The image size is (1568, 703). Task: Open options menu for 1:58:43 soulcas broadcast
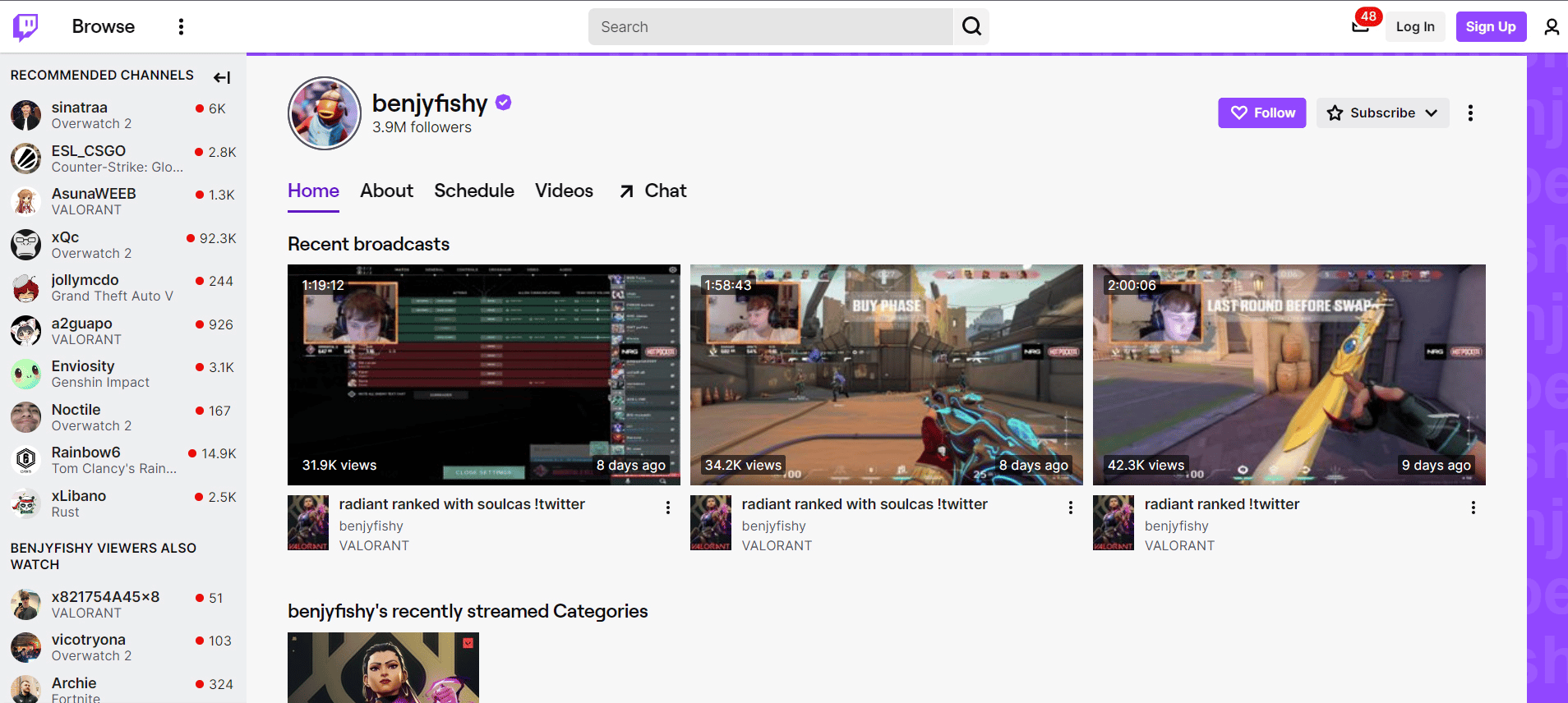tap(1071, 508)
